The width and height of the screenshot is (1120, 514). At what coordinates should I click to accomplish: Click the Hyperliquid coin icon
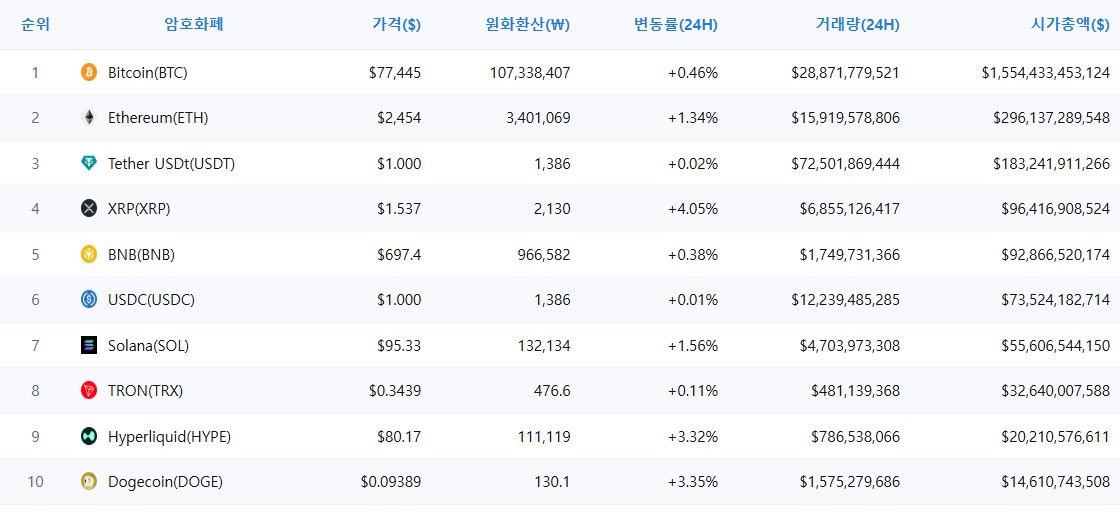coord(89,436)
